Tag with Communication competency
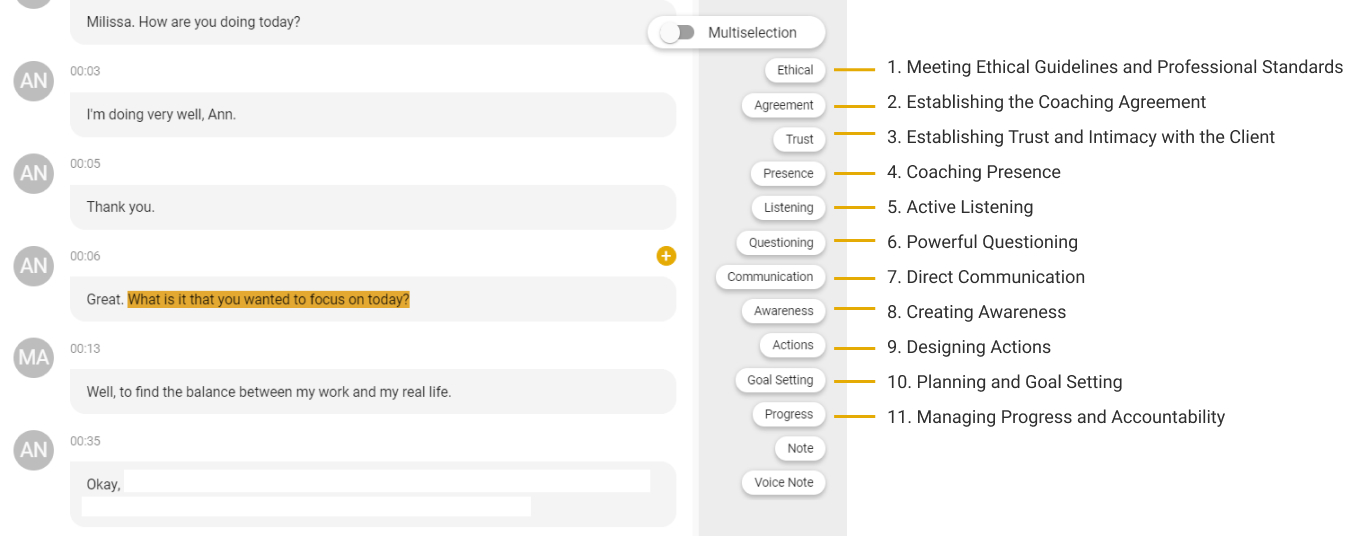1349x536 pixels. point(770,277)
